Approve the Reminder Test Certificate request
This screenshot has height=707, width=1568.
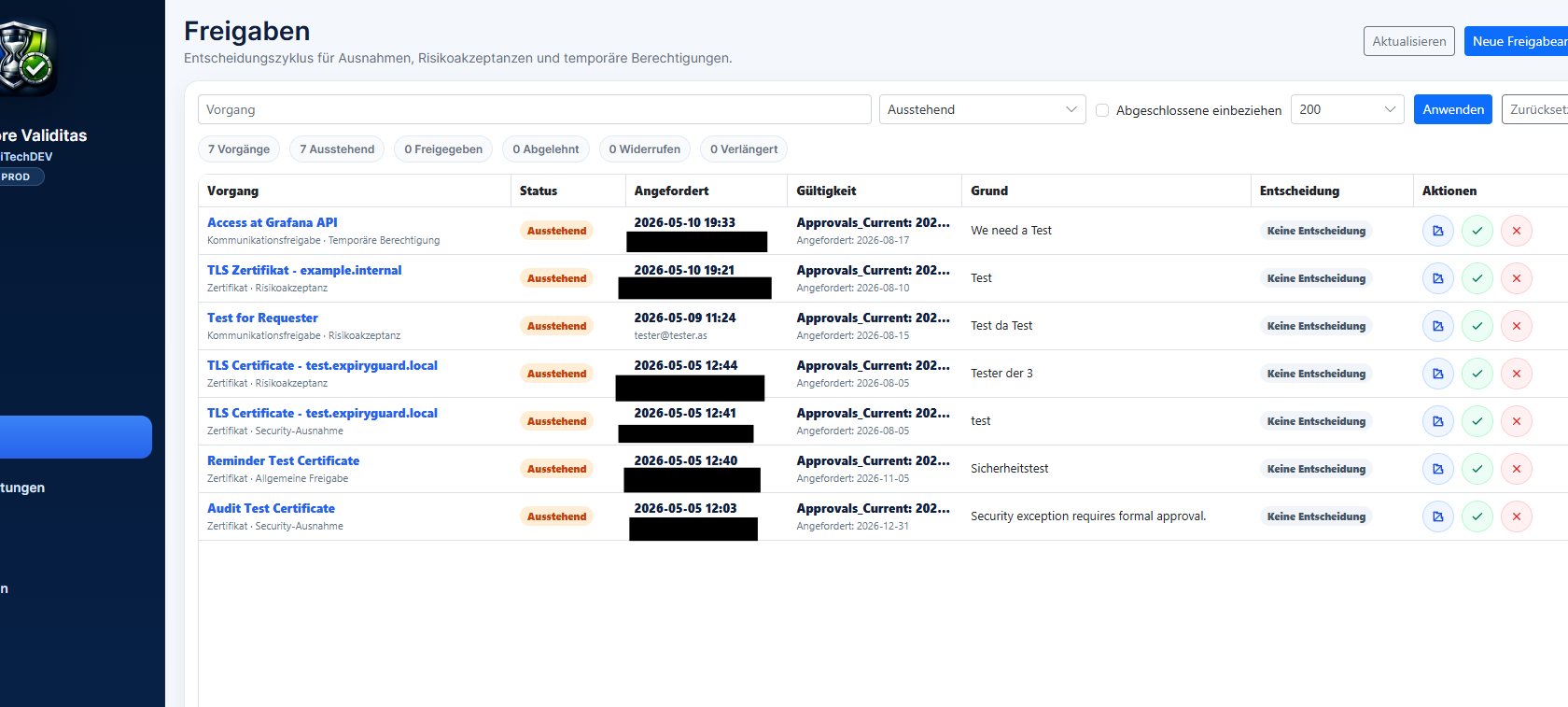(x=1477, y=469)
